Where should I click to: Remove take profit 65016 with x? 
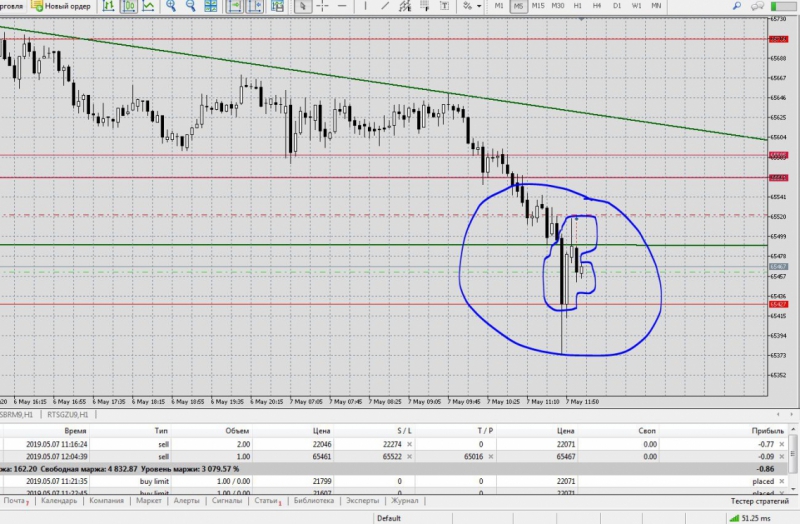[x=491, y=457]
